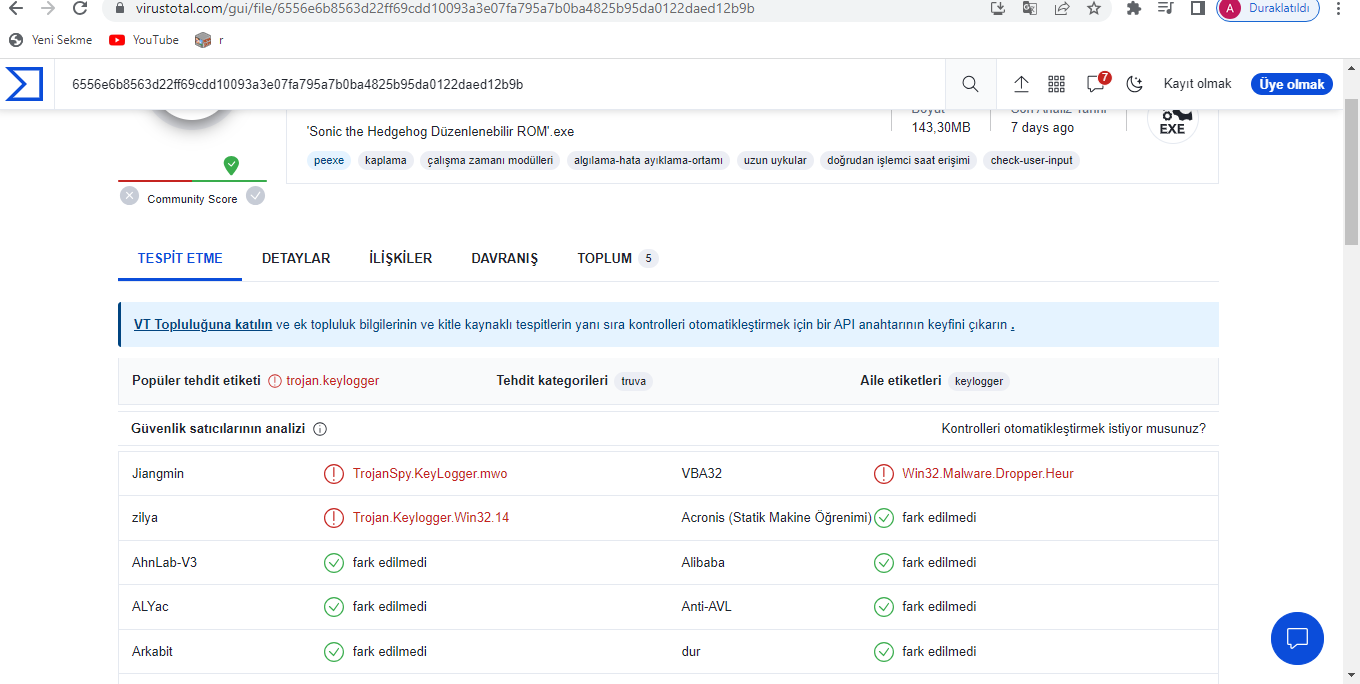Click the info icon beside Güvenlik satıcılarının analizi
Viewport: 1360px width, 684px height.
point(320,429)
